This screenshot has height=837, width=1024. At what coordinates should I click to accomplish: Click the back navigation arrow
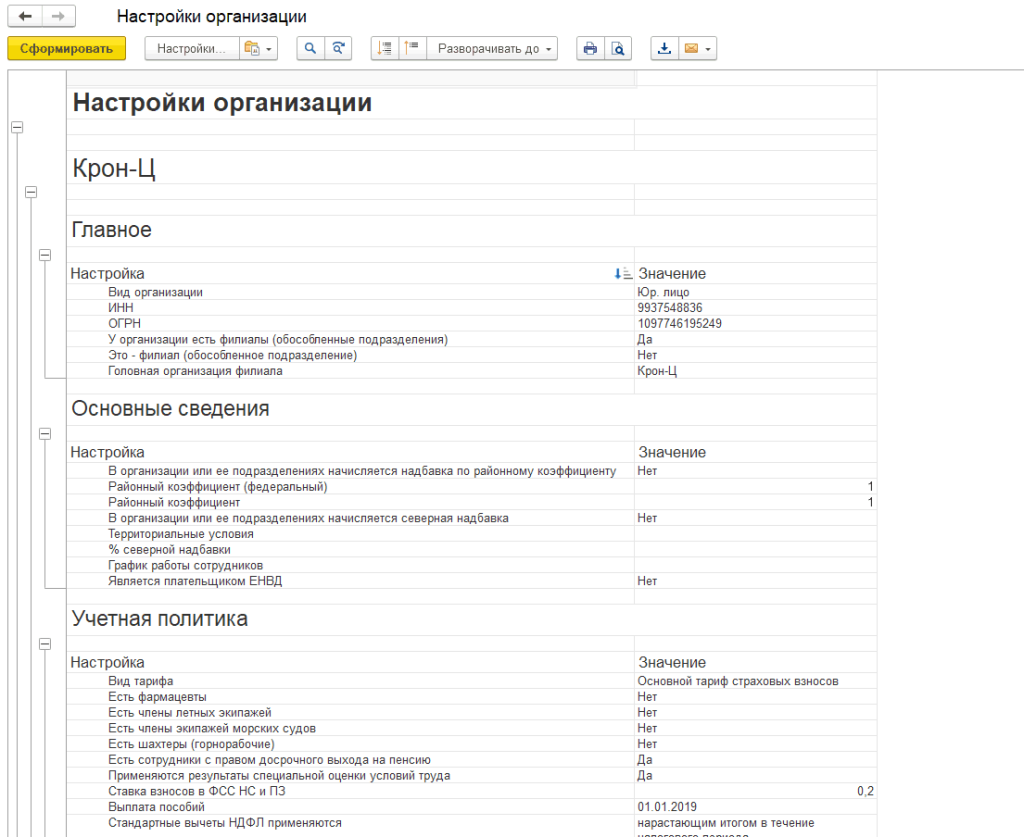pyautogui.click(x=25, y=17)
